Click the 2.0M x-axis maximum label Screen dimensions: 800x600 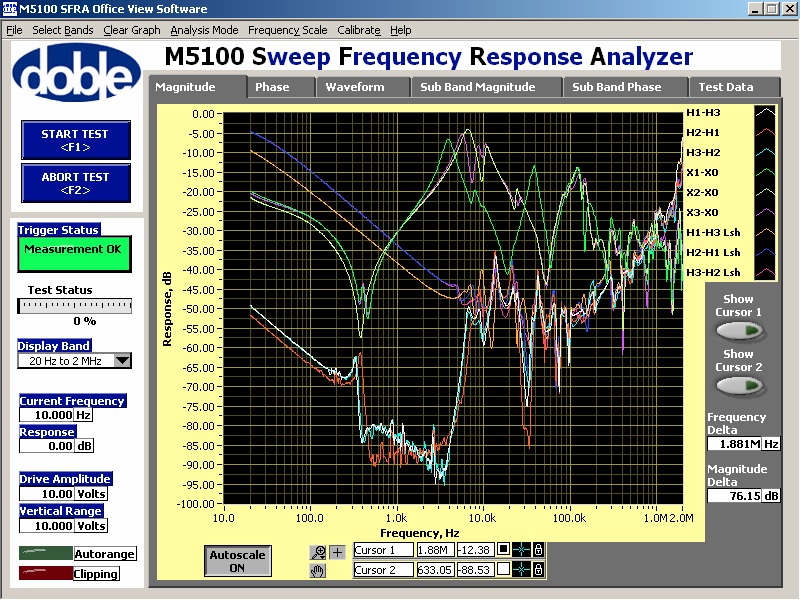(x=682, y=518)
